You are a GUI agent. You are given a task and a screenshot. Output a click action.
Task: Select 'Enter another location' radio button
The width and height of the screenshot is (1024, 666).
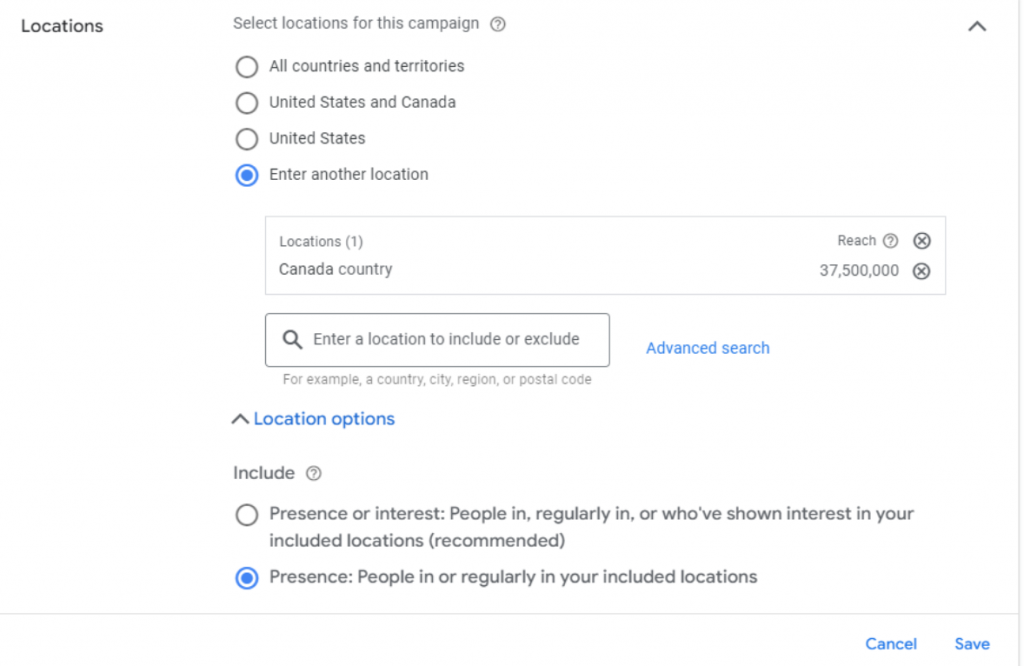(x=246, y=175)
